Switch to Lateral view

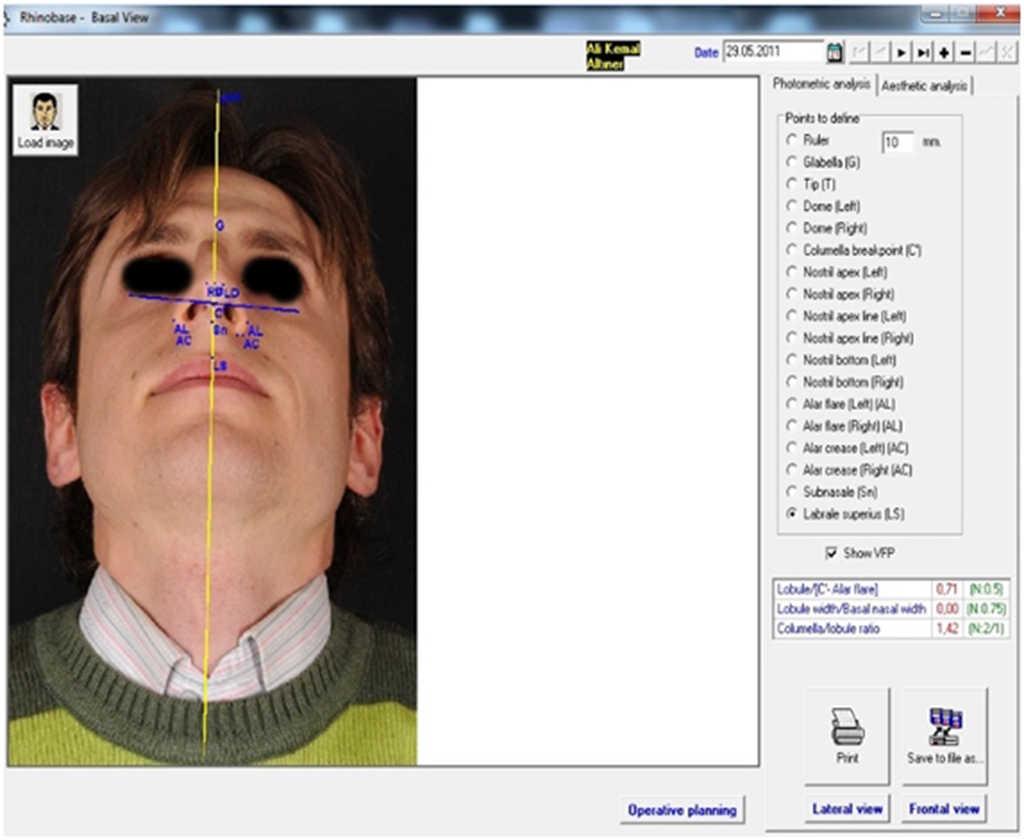pyautogui.click(x=846, y=808)
